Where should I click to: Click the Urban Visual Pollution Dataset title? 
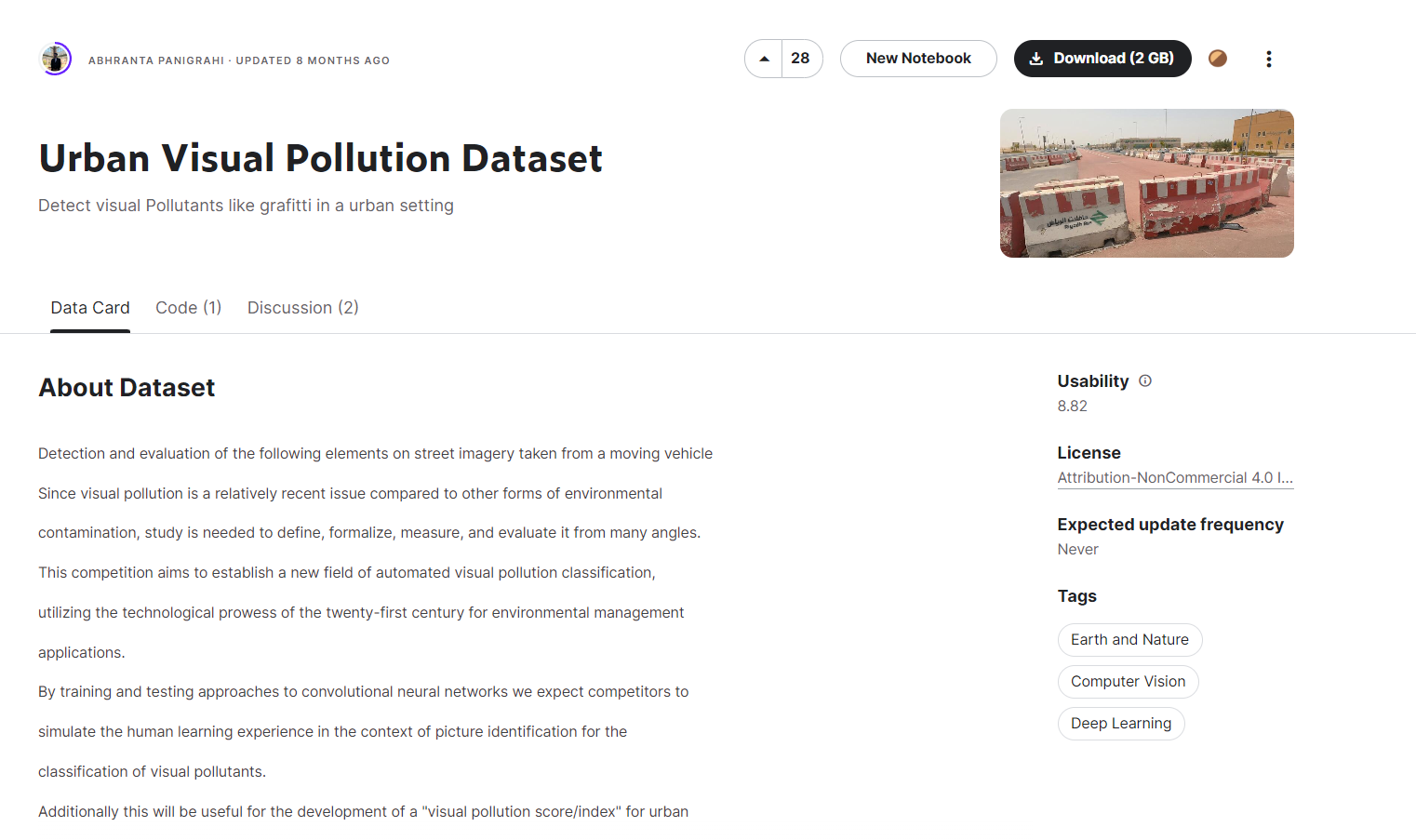click(320, 158)
